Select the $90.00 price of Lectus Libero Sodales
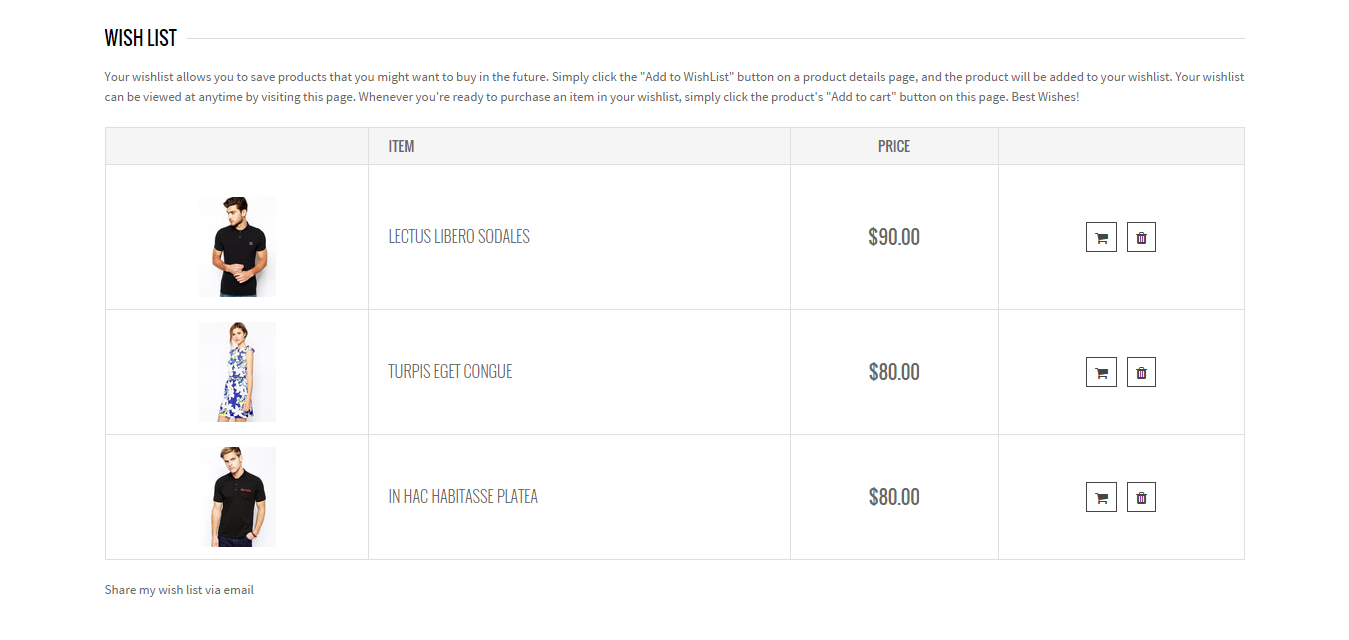Screen dimensions: 1349x640 tap(894, 237)
